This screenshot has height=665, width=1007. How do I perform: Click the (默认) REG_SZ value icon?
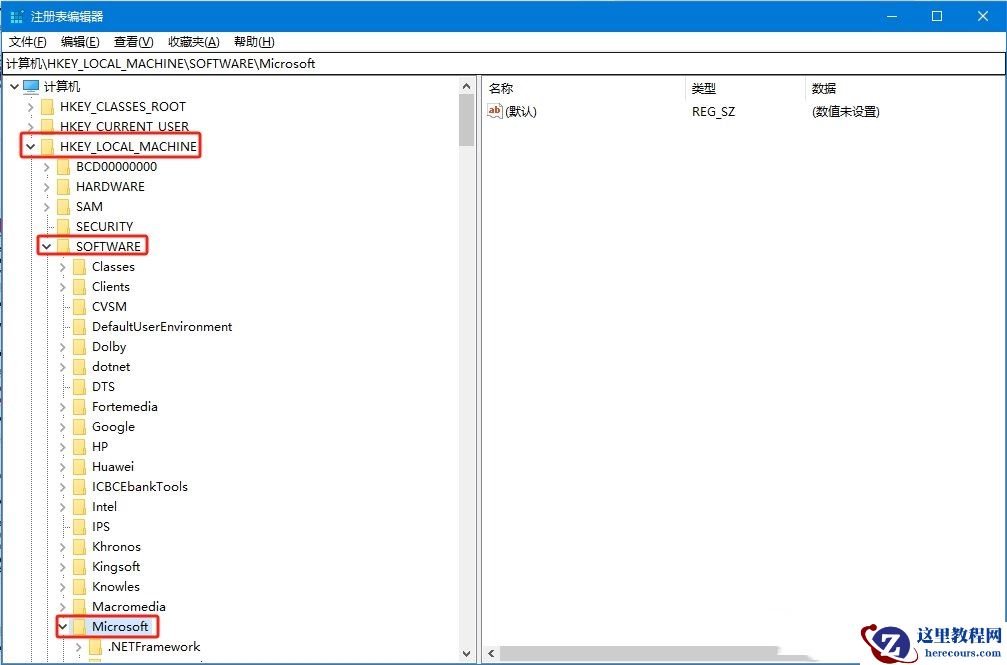click(x=496, y=111)
